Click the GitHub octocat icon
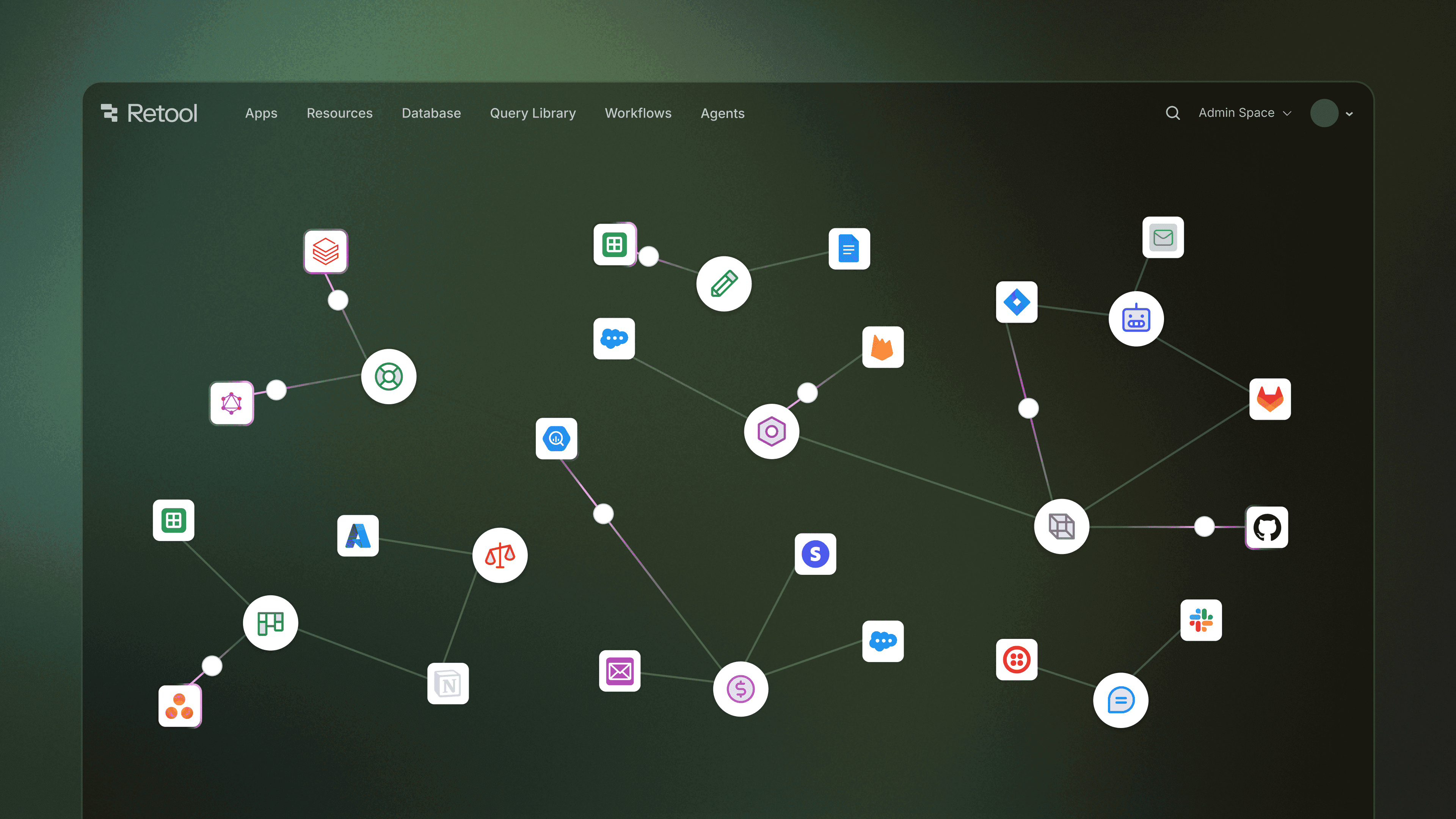The image size is (1456, 819). tap(1267, 527)
